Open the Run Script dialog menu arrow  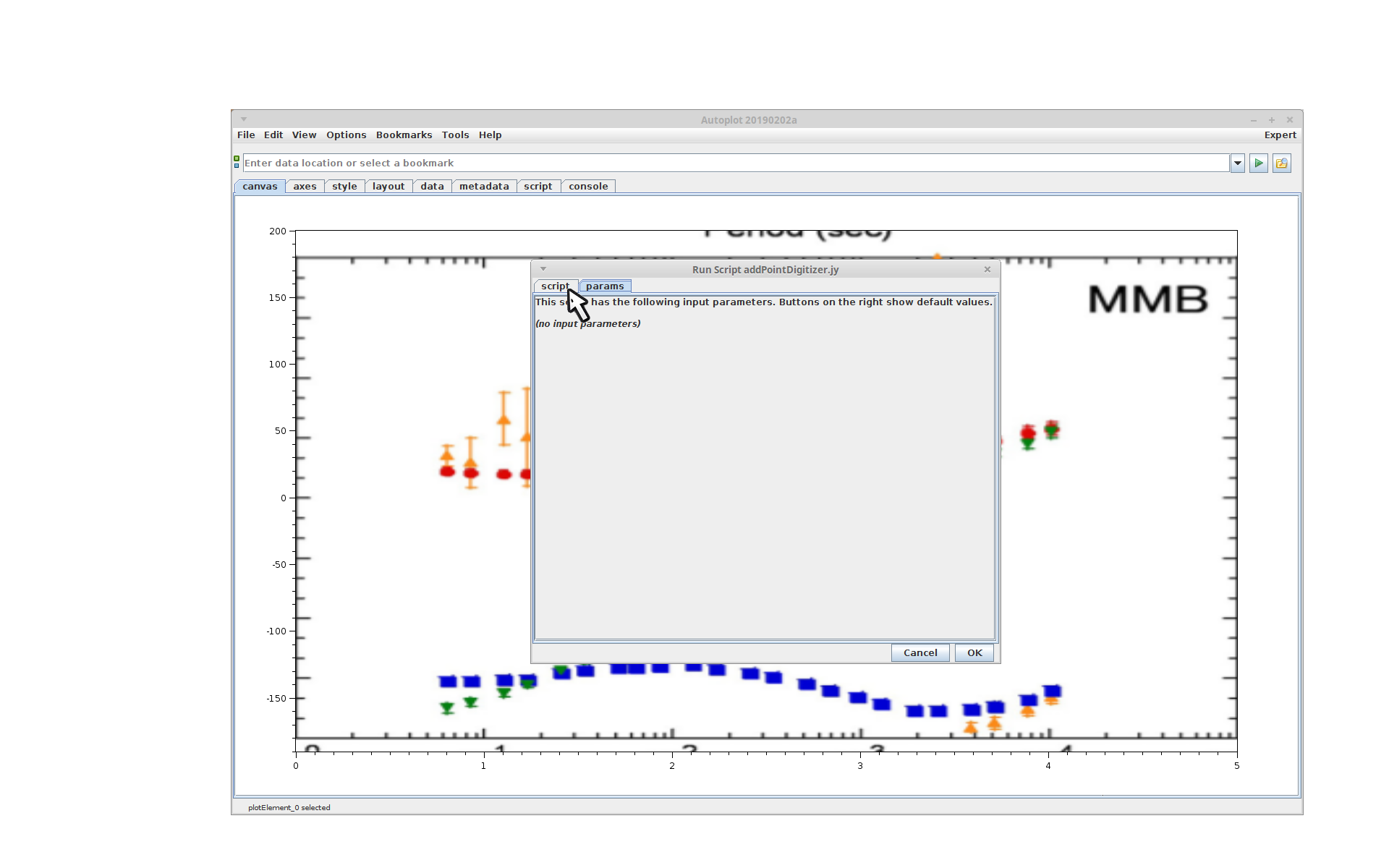pos(543,269)
